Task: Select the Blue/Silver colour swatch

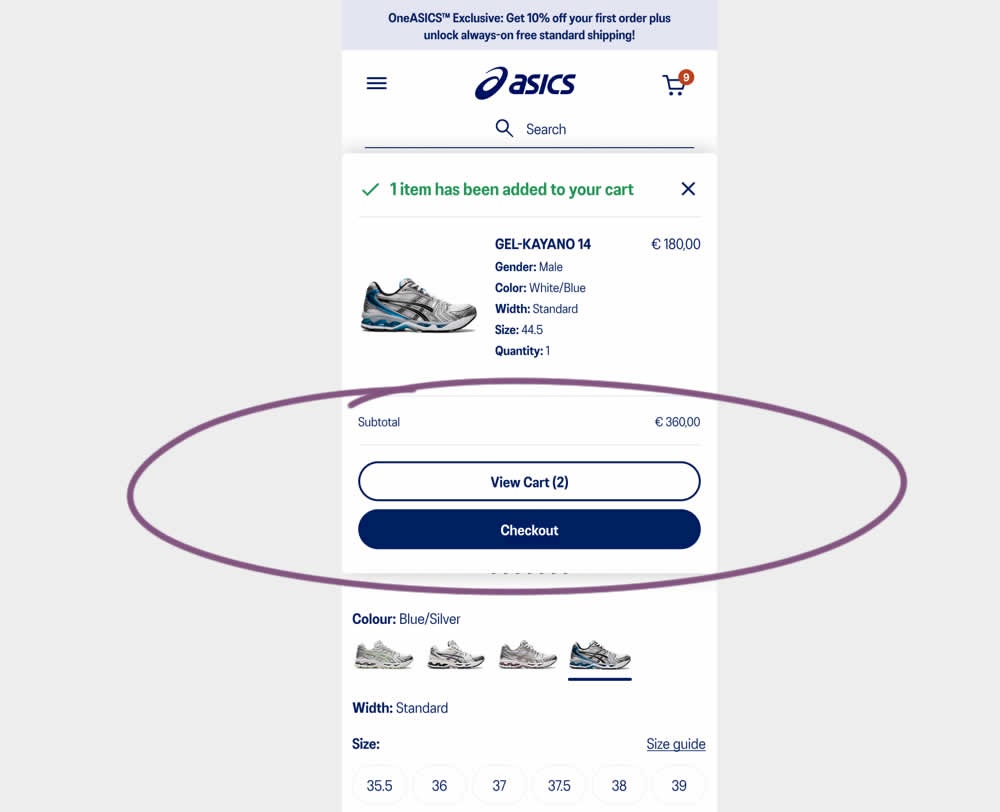Action: pyautogui.click(x=599, y=655)
